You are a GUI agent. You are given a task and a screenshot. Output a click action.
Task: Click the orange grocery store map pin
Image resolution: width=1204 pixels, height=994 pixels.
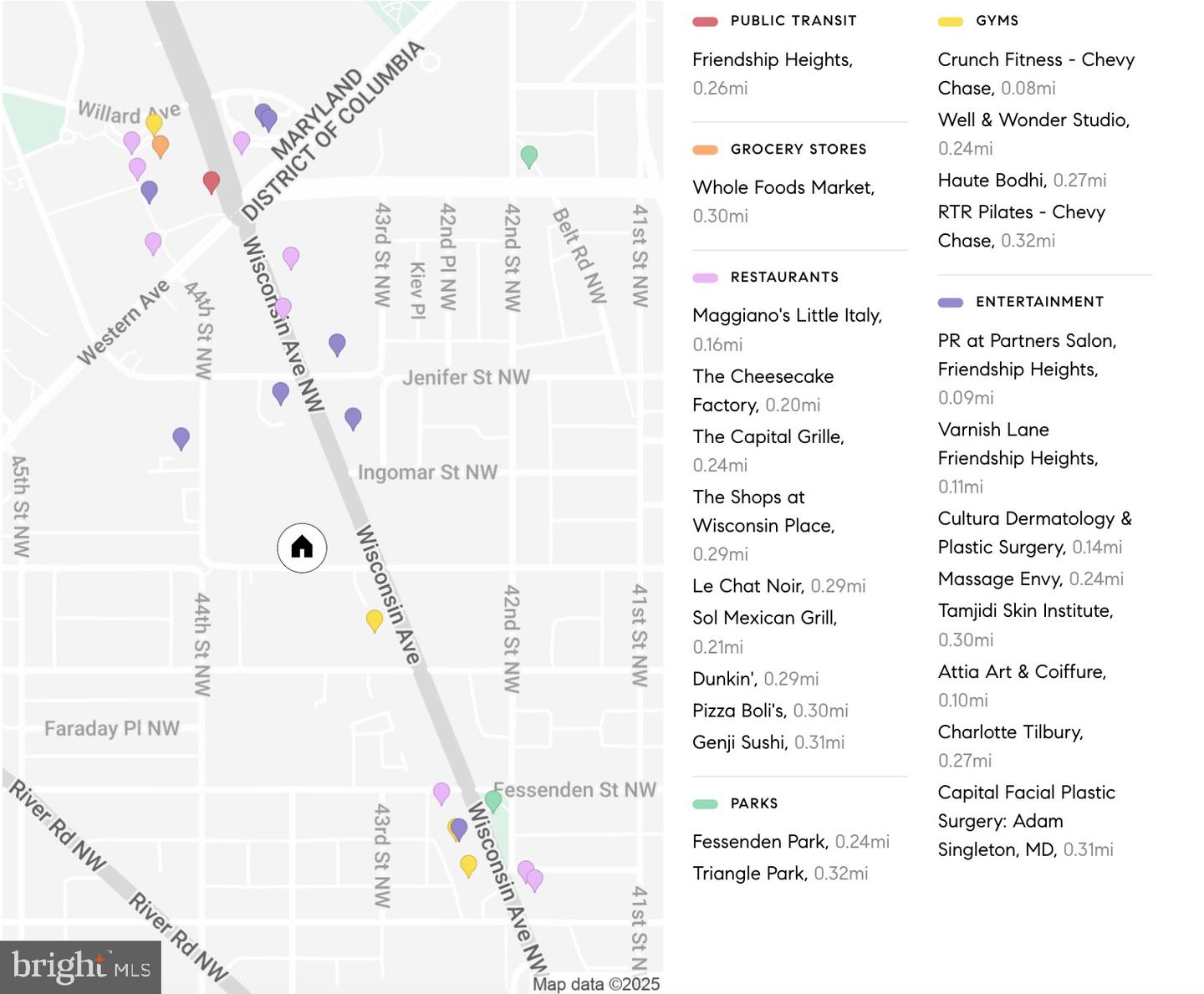pos(161,146)
